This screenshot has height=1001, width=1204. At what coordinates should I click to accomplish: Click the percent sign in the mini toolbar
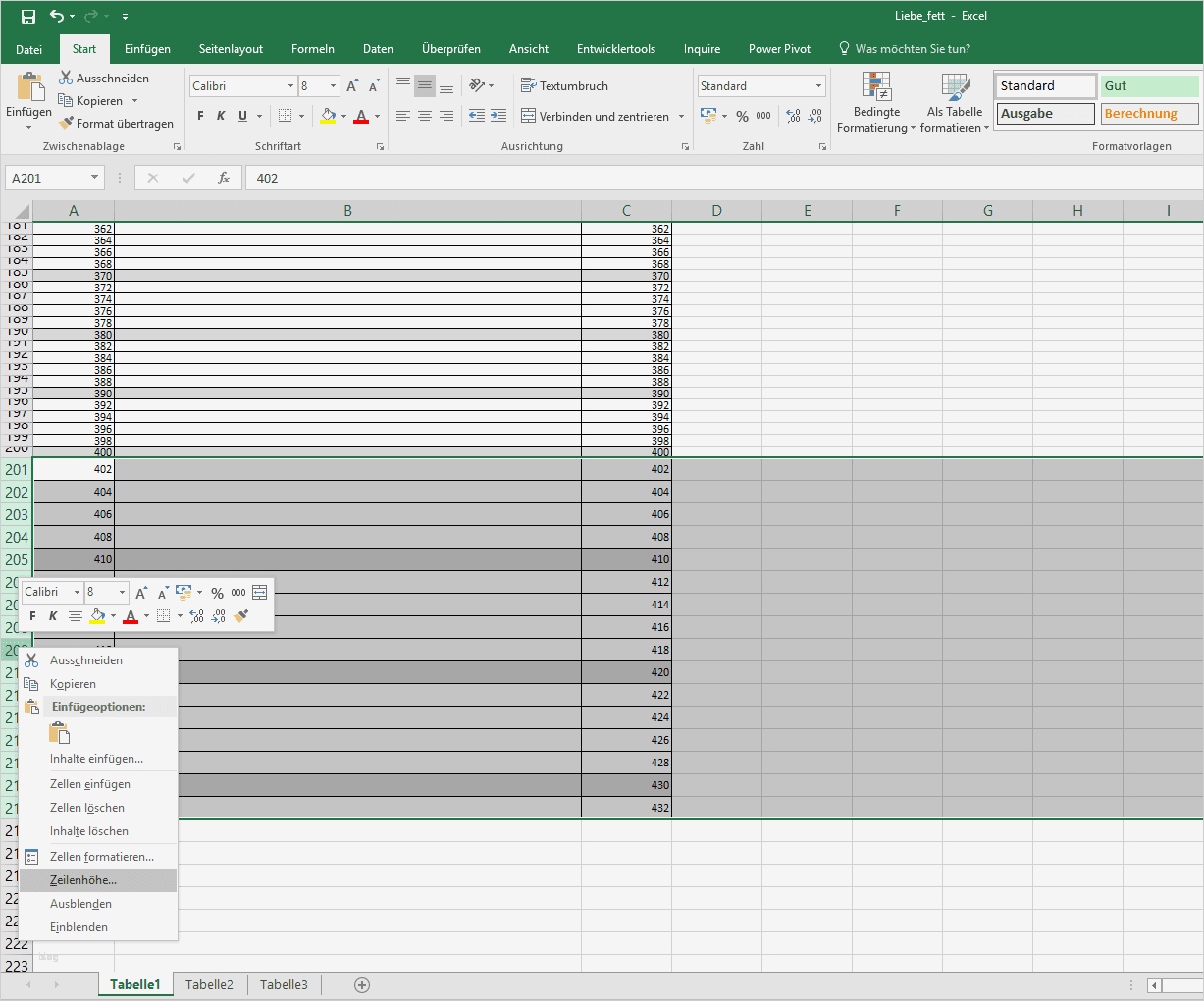pos(217,593)
